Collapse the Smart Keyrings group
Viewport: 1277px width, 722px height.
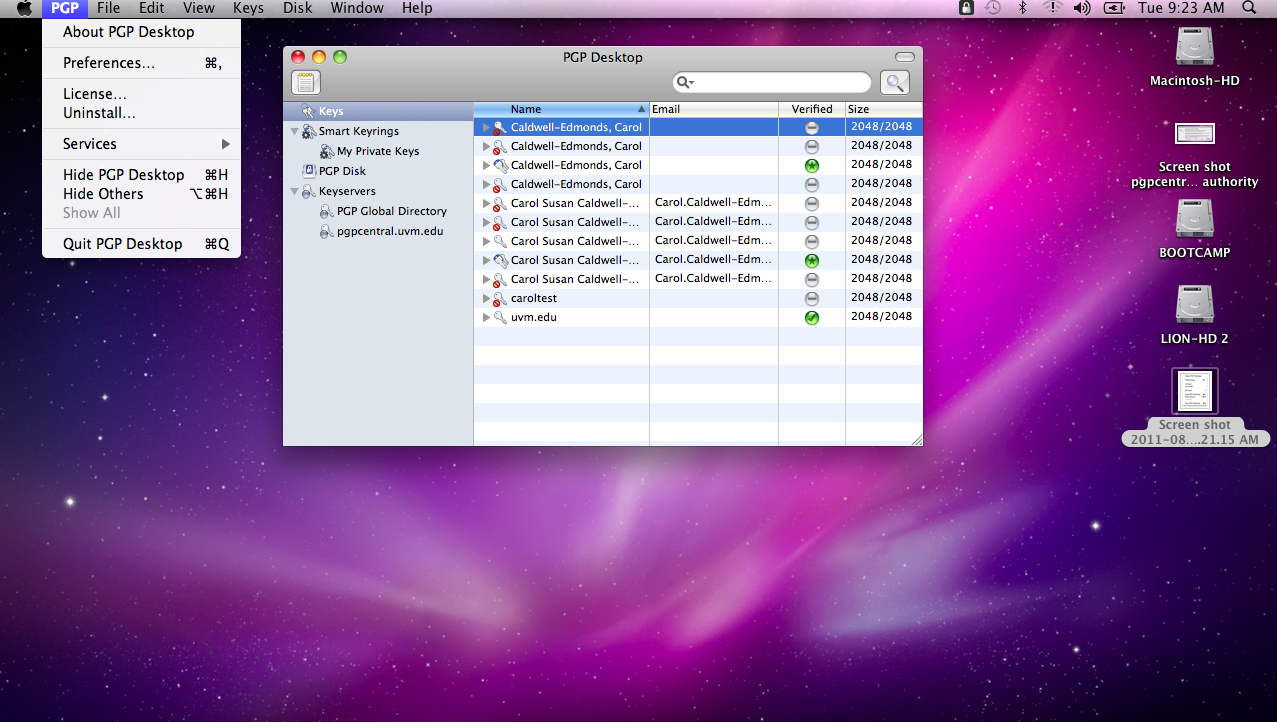pos(295,131)
